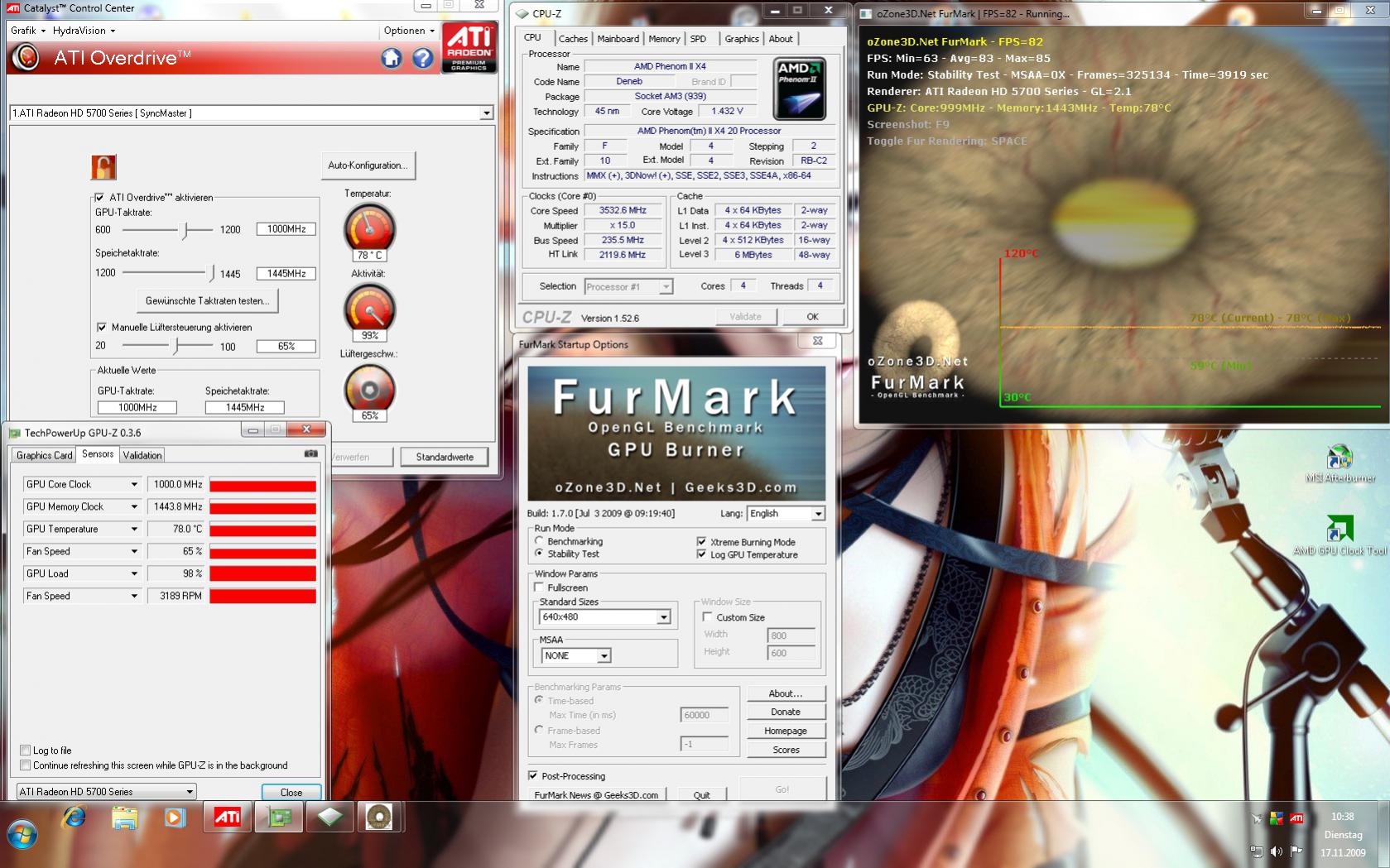Expand GPU Memory Clock sensor dropdown
Image resolution: width=1390 pixels, height=868 pixels.
click(x=134, y=506)
